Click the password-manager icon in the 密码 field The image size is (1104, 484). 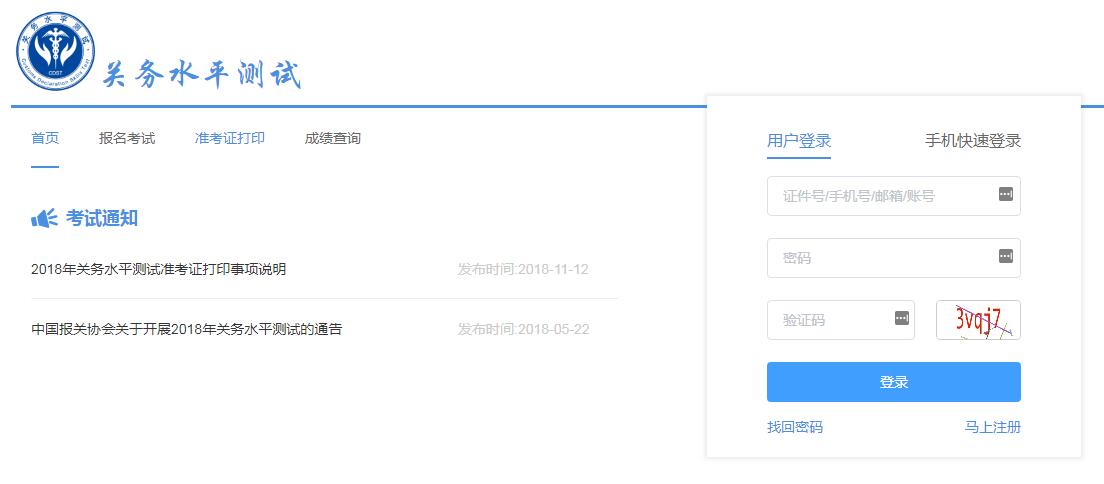coord(1005,256)
